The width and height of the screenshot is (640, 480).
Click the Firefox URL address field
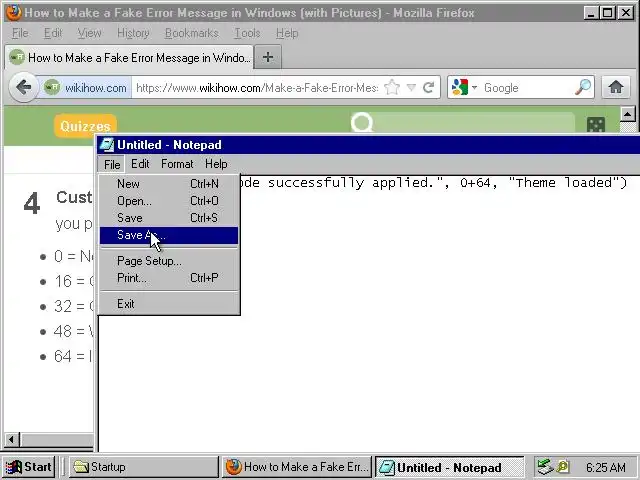(x=257, y=87)
